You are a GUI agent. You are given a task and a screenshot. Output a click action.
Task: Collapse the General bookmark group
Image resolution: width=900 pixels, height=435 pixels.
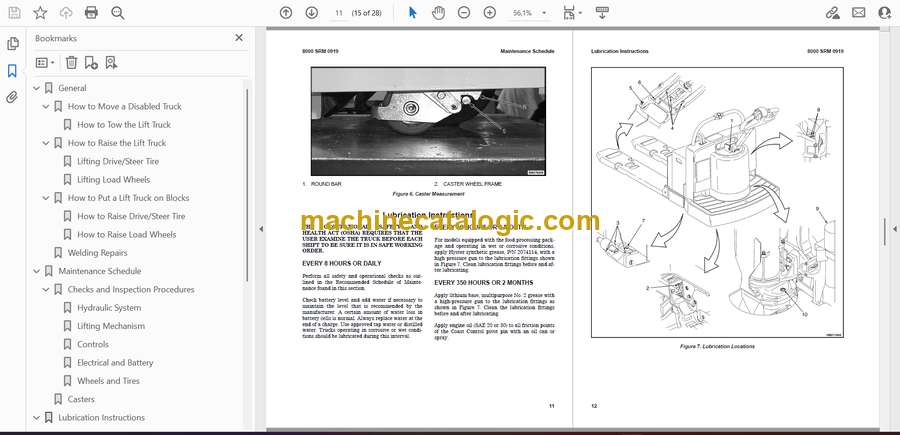click(x=37, y=88)
